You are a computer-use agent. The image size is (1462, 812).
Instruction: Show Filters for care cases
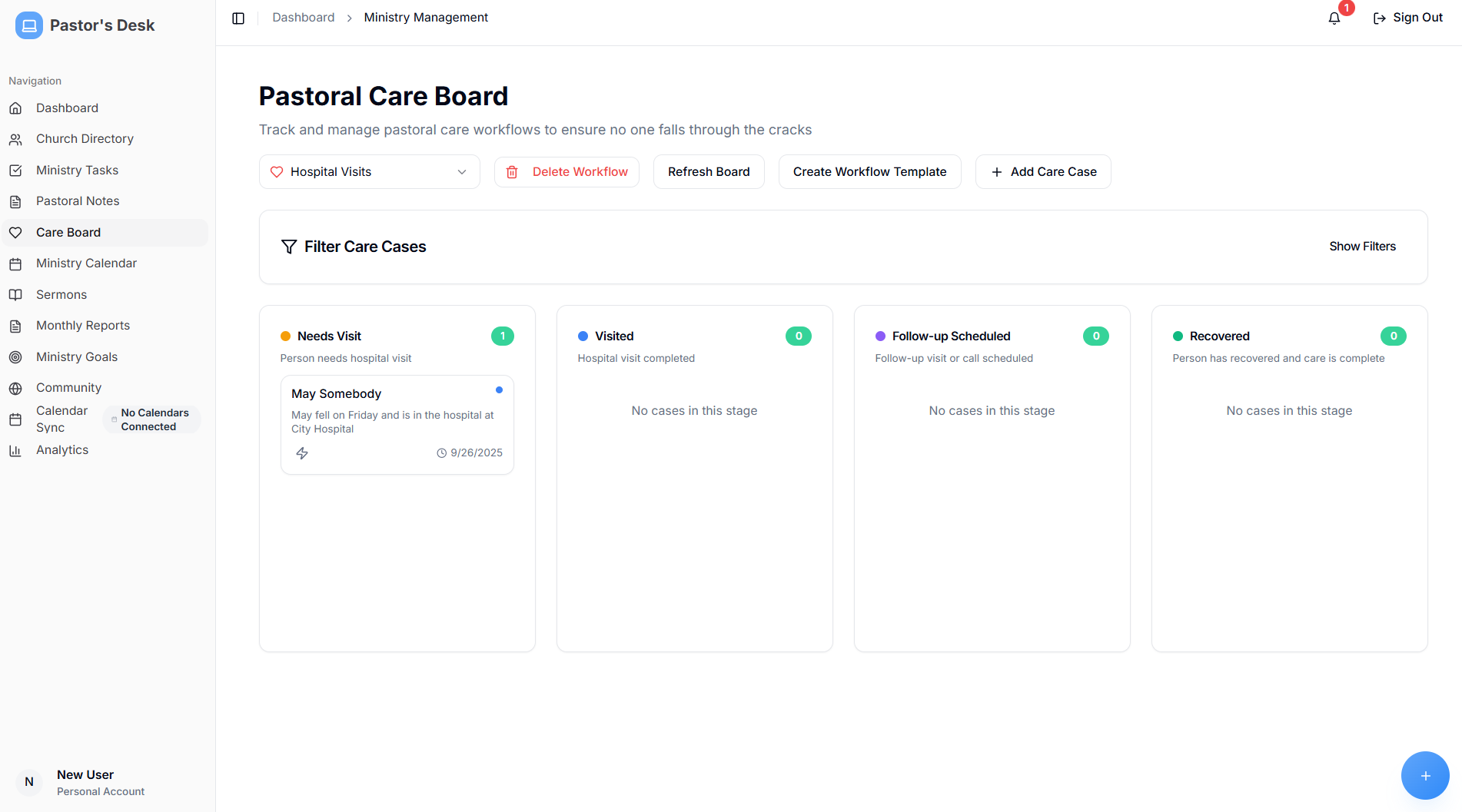pos(1362,247)
